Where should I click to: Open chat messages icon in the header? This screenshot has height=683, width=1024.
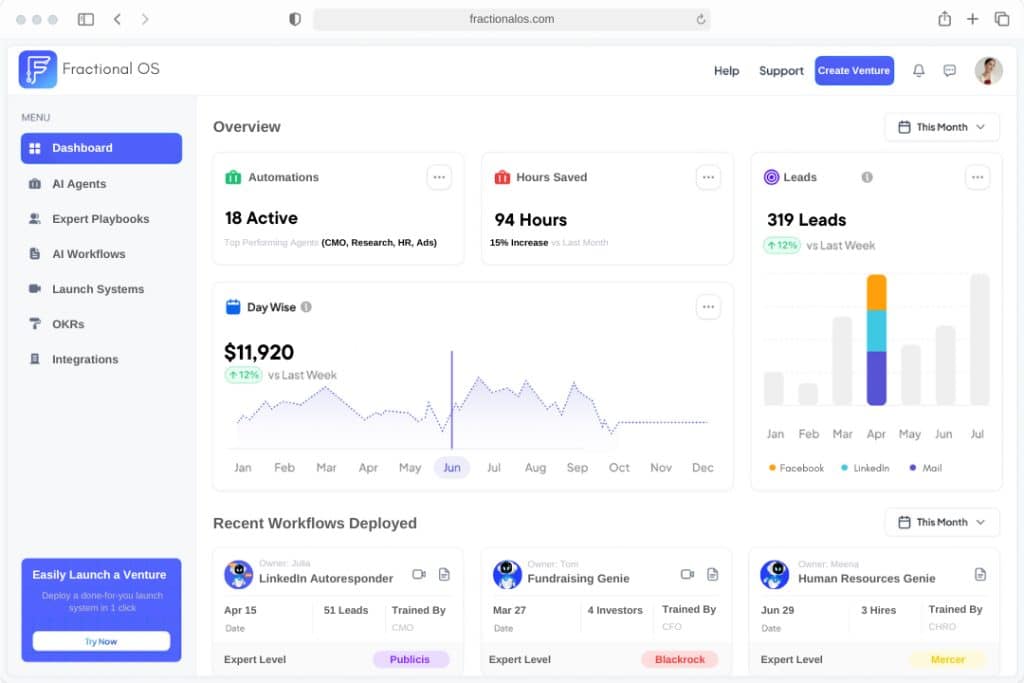[x=951, y=71]
